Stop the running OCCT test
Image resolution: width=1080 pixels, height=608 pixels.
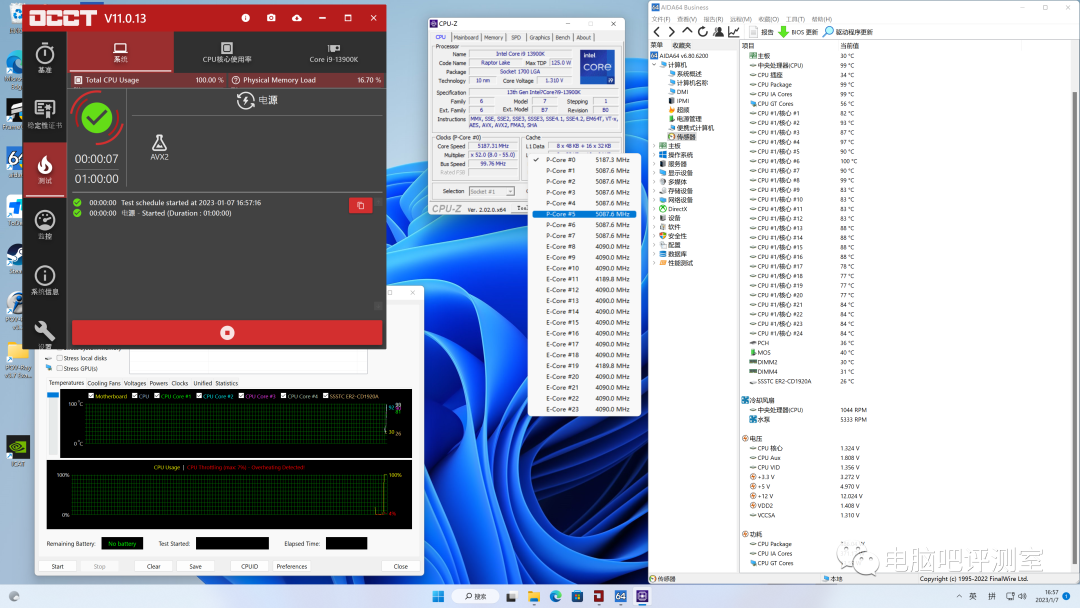227,333
